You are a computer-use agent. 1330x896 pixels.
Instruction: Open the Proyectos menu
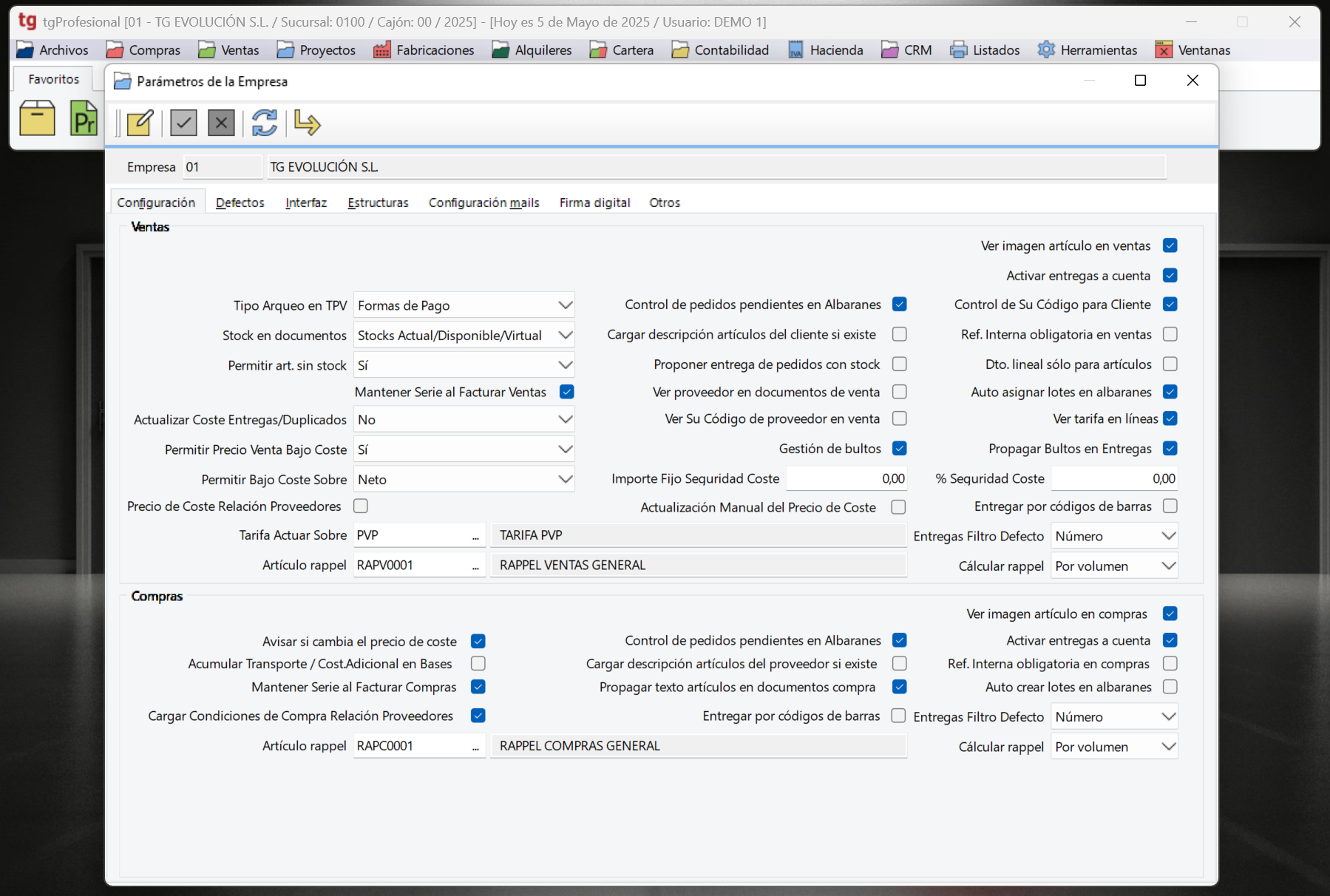coord(316,50)
